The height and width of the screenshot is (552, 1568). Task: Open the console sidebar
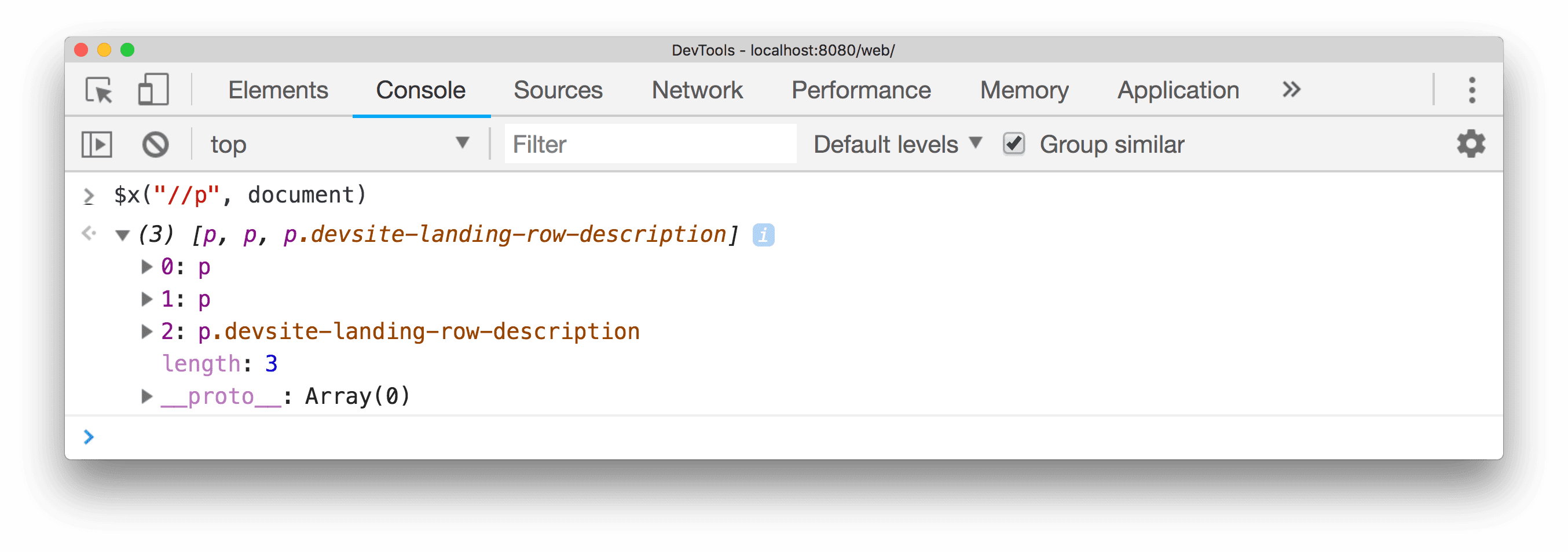click(96, 144)
